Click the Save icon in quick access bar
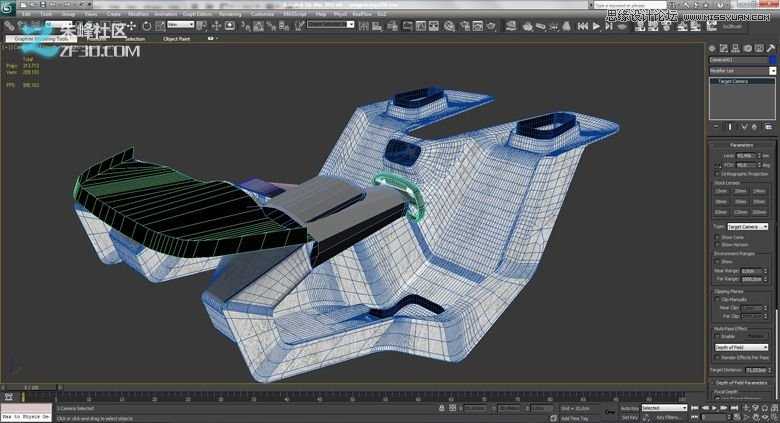The width and height of the screenshot is (780, 423). coord(43,4)
